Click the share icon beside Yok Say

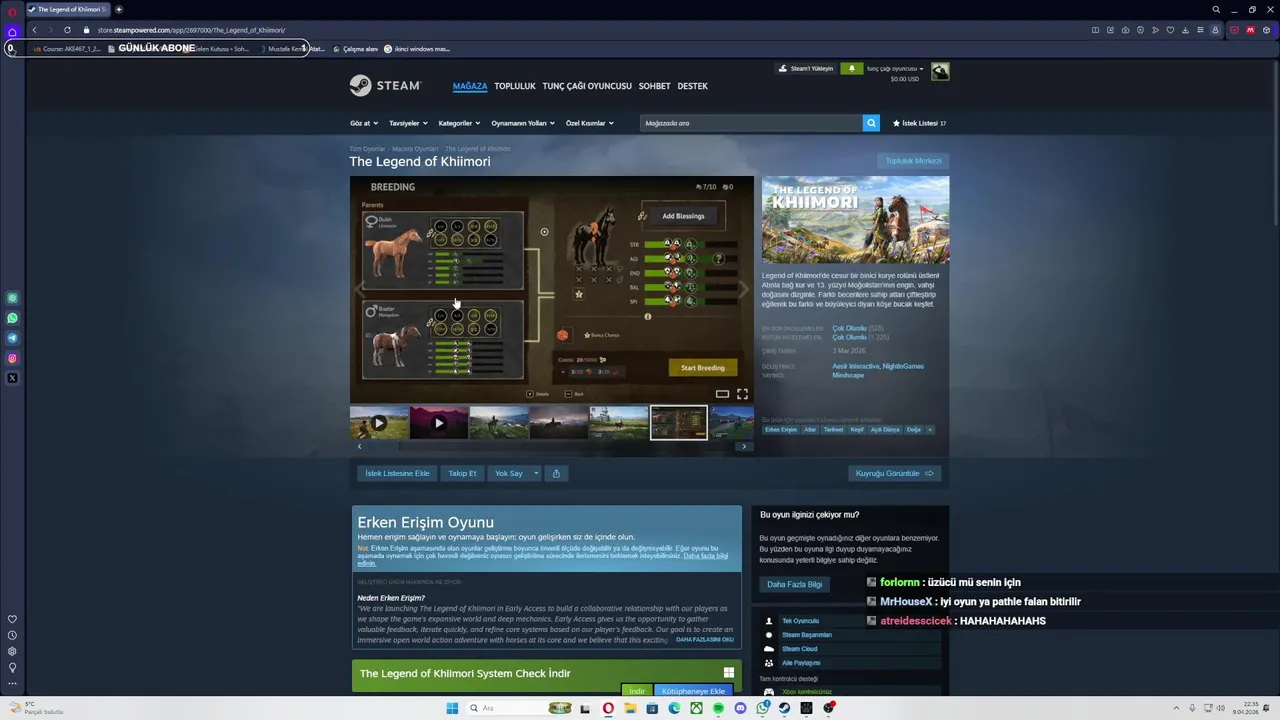556,473
